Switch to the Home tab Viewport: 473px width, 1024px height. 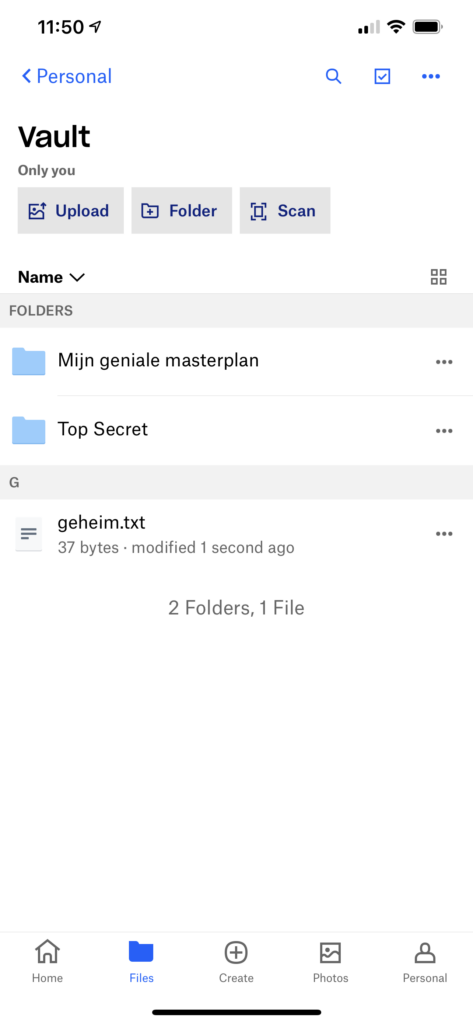[48, 961]
